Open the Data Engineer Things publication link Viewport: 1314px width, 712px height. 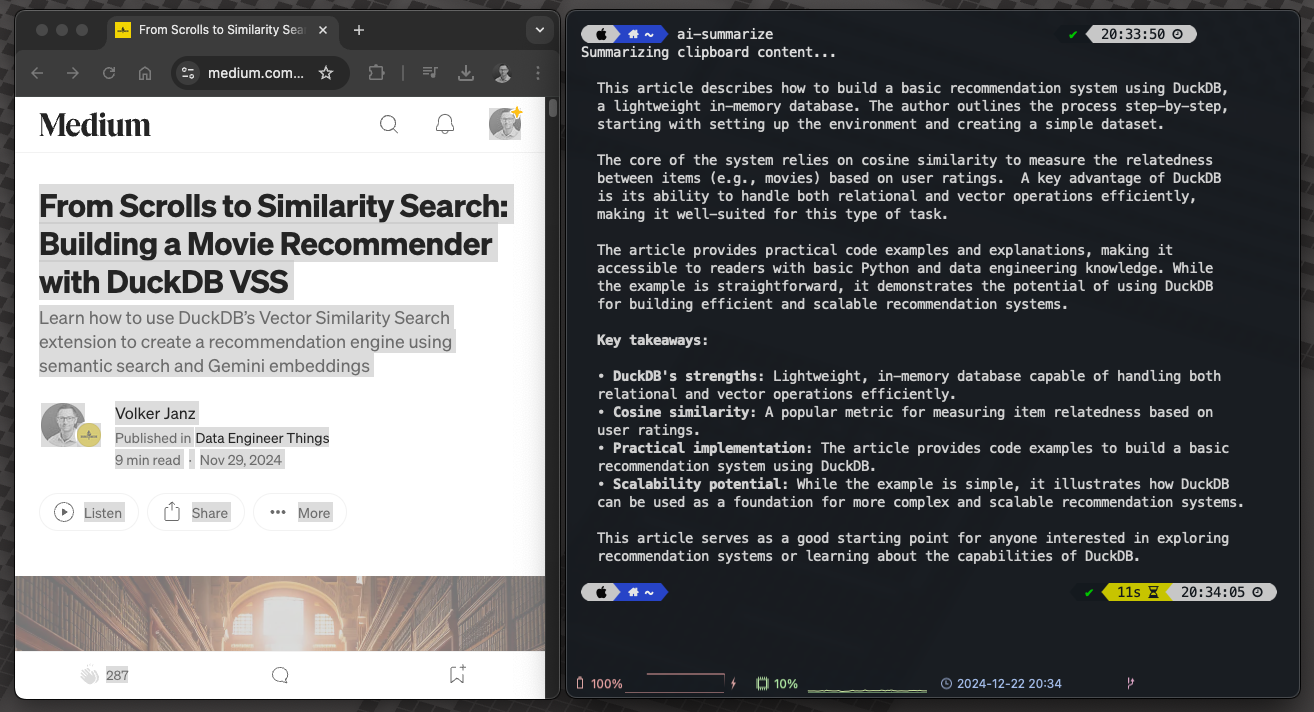point(262,438)
